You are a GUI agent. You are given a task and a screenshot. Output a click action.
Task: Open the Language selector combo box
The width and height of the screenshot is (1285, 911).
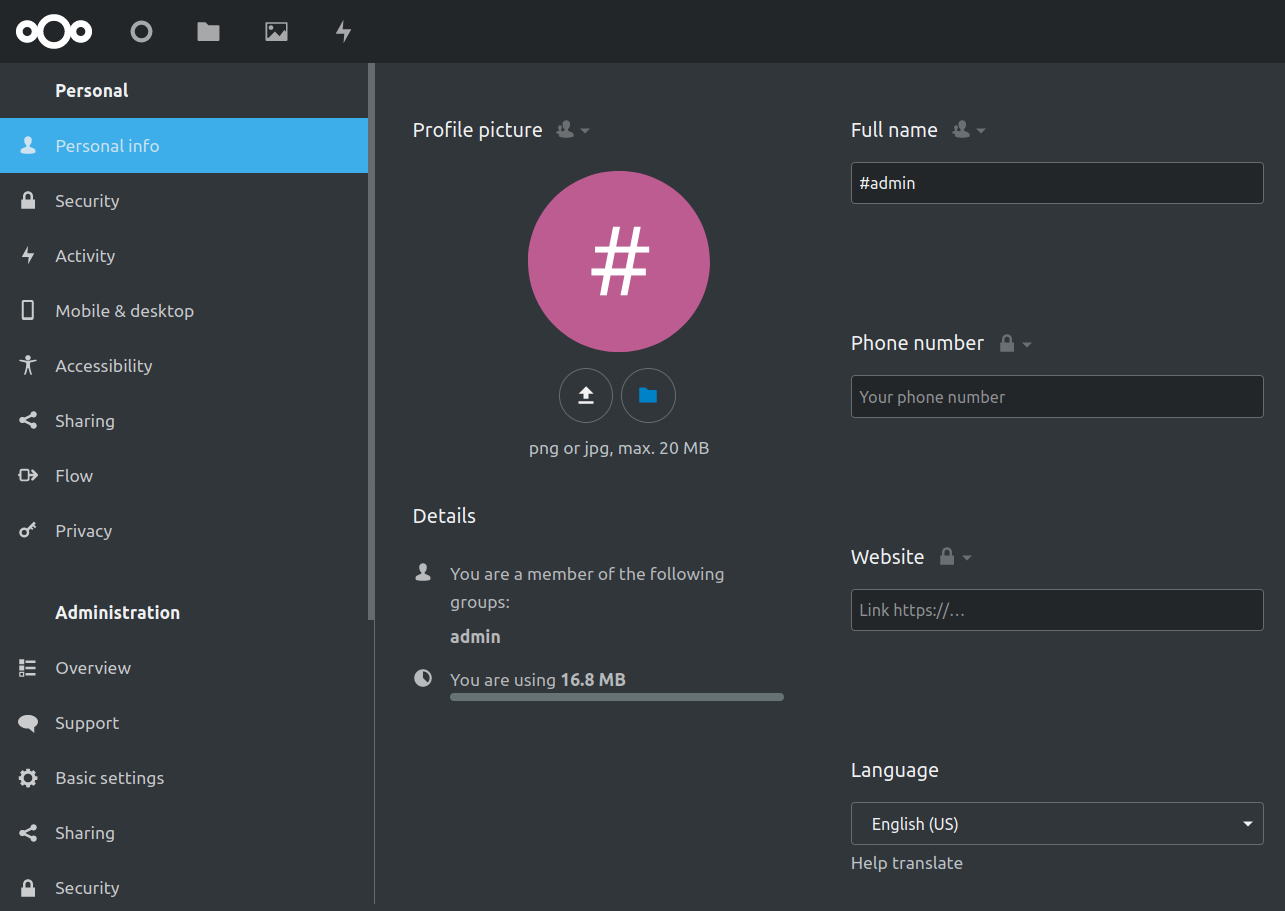click(x=1056, y=824)
